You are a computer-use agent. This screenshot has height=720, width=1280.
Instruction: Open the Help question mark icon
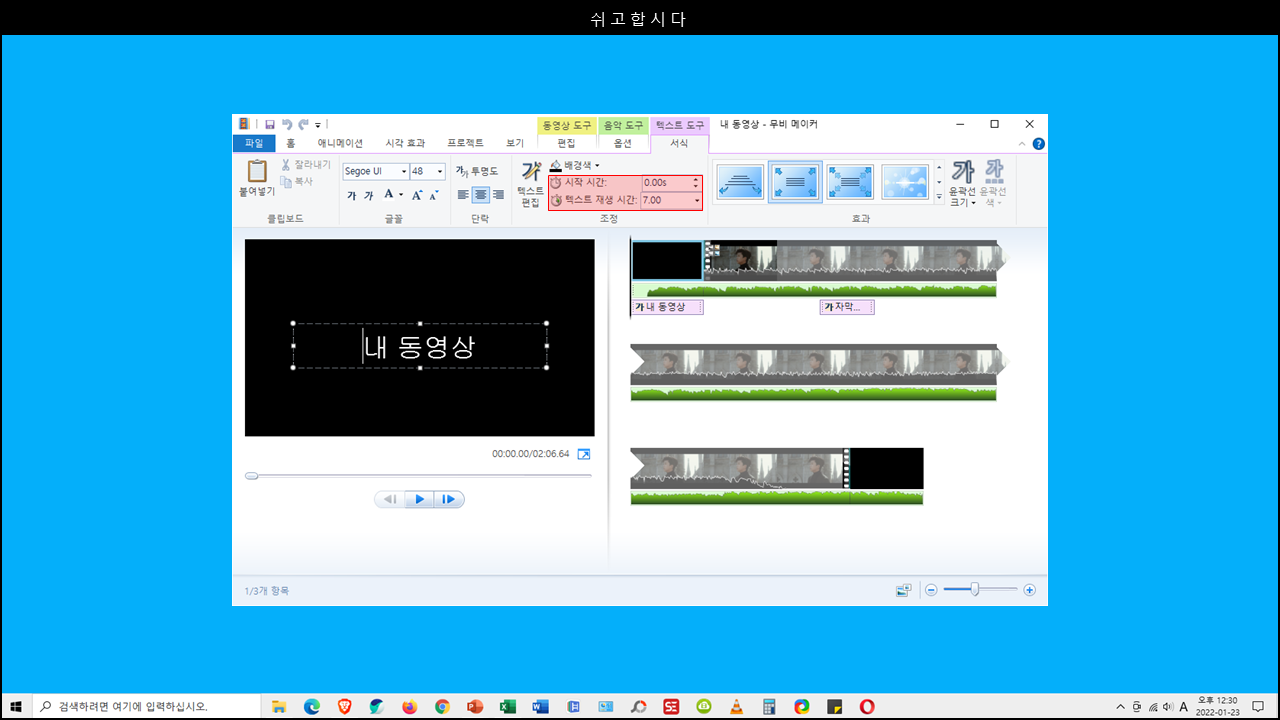point(1039,144)
